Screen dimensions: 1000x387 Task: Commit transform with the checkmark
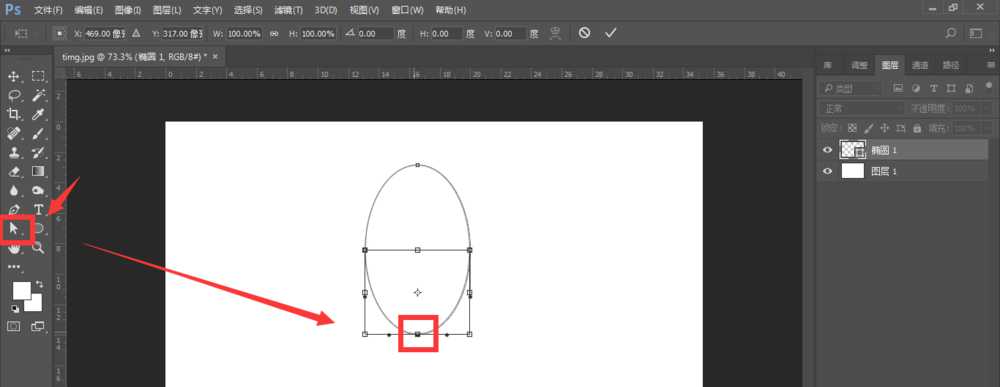point(610,33)
